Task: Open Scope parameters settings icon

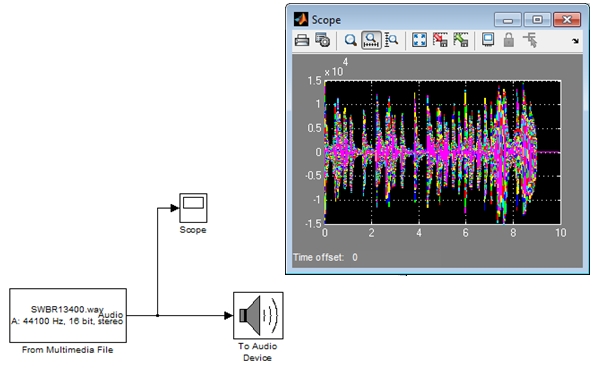Action: tap(322, 40)
